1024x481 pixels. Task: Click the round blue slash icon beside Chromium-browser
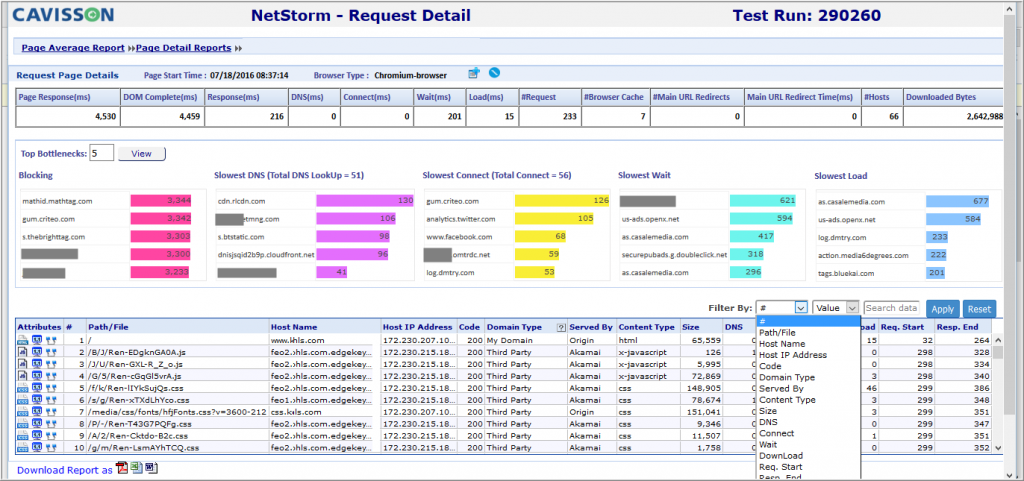[x=494, y=72]
